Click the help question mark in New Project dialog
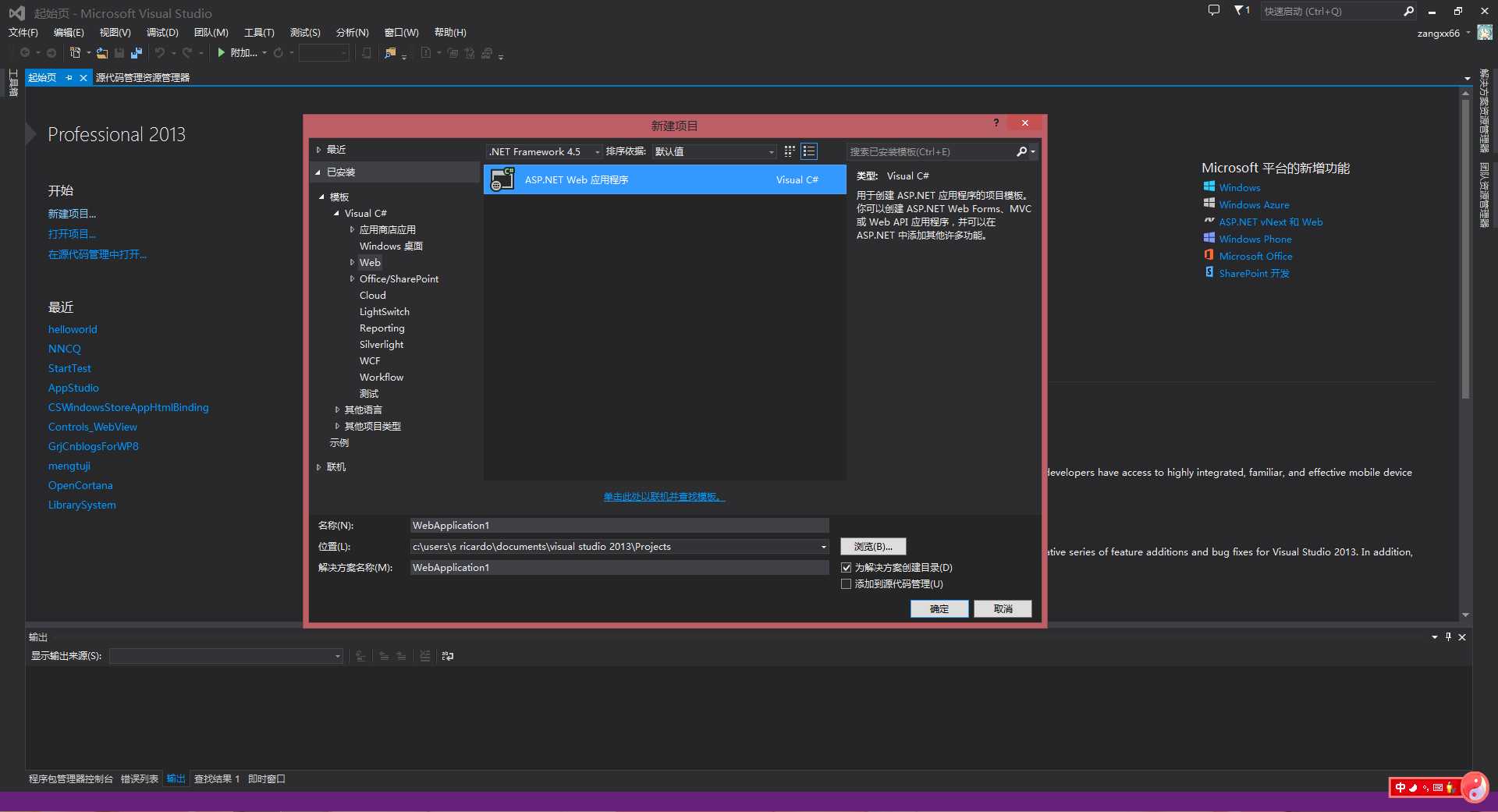Screen dimensions: 1498x812 pyautogui.click(x=996, y=123)
